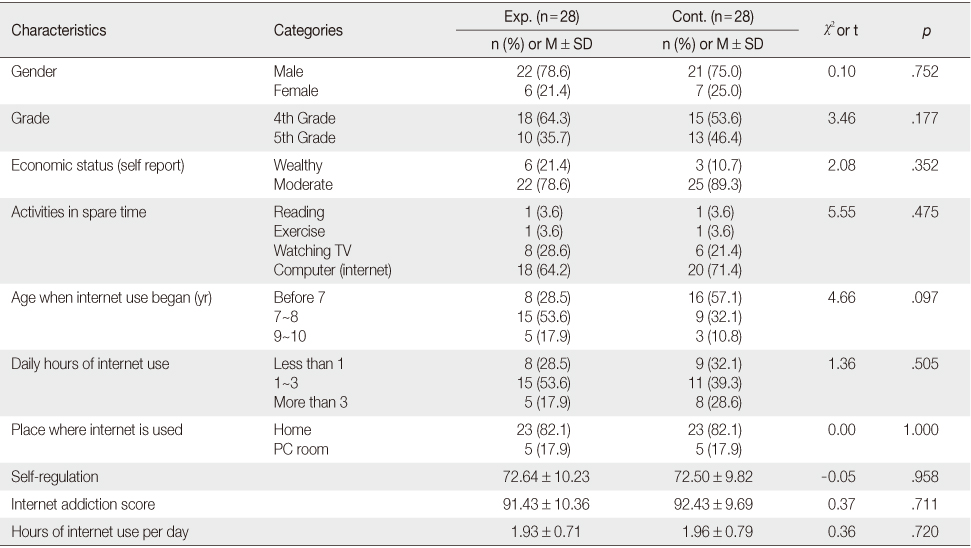
Task: Select the Before 7 category cell
Action: pyautogui.click(x=299, y=298)
